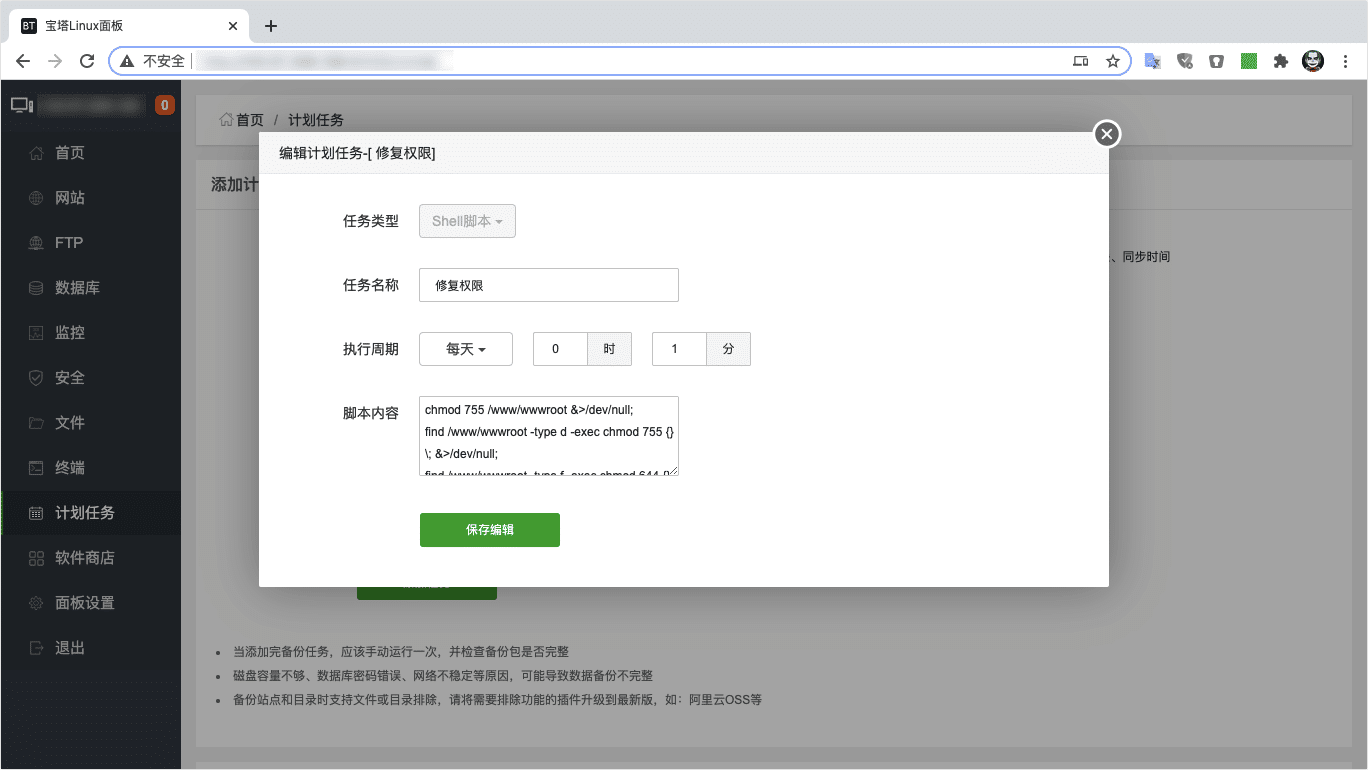Click the 执行周期 field label
Viewport: 1368px width, 770px height.
click(371, 349)
